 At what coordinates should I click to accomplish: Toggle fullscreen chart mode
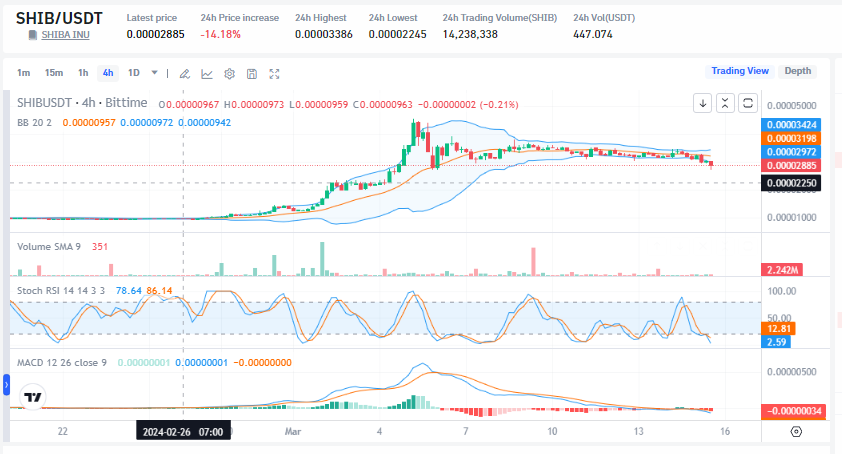[274, 74]
